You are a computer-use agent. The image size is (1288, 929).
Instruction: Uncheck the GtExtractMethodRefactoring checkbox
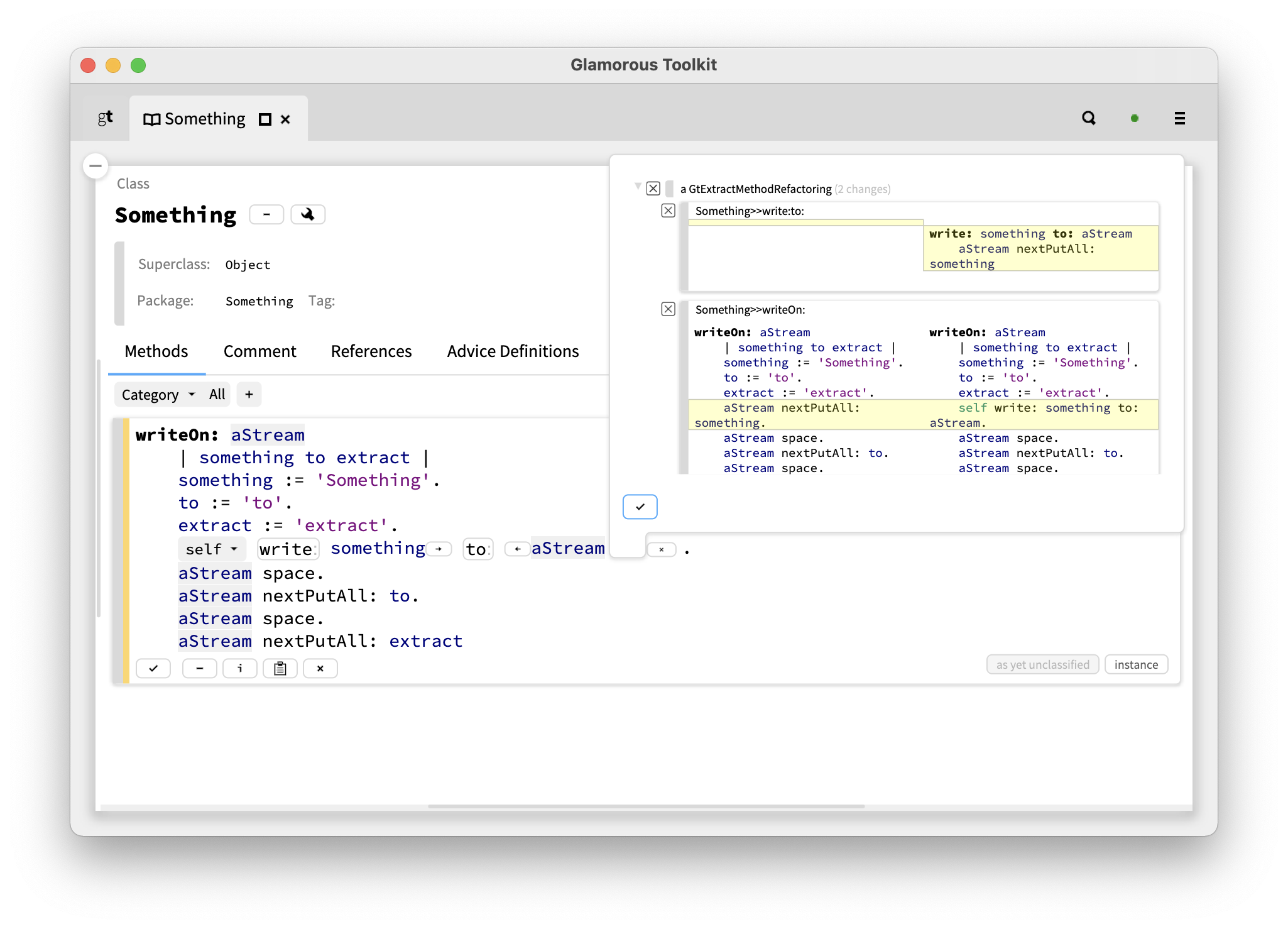pyautogui.click(x=653, y=189)
